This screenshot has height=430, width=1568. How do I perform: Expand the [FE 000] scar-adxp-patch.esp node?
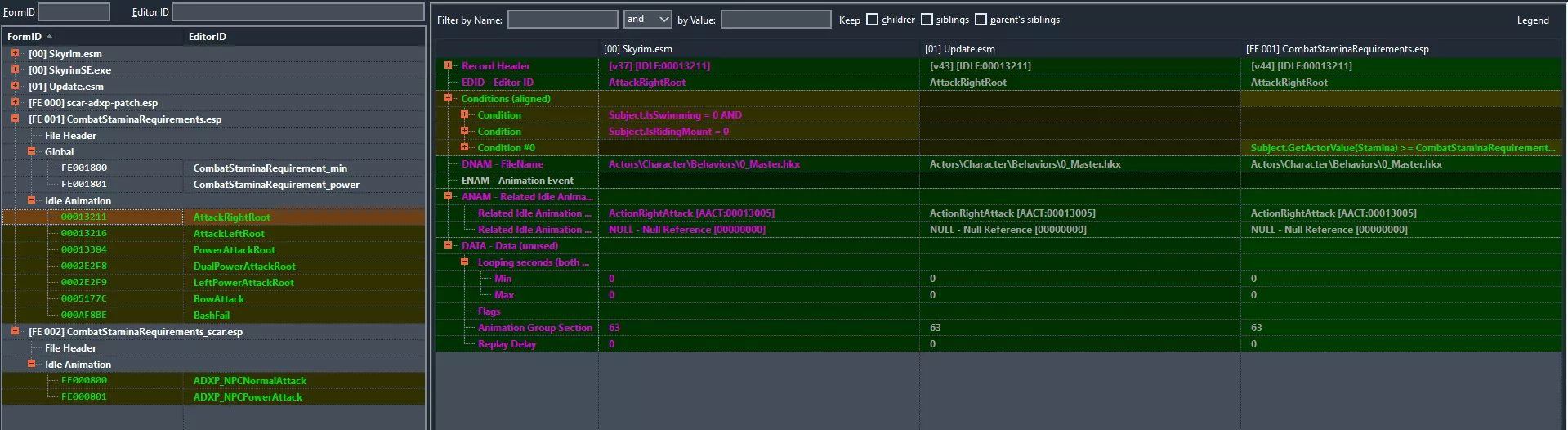coord(15,102)
